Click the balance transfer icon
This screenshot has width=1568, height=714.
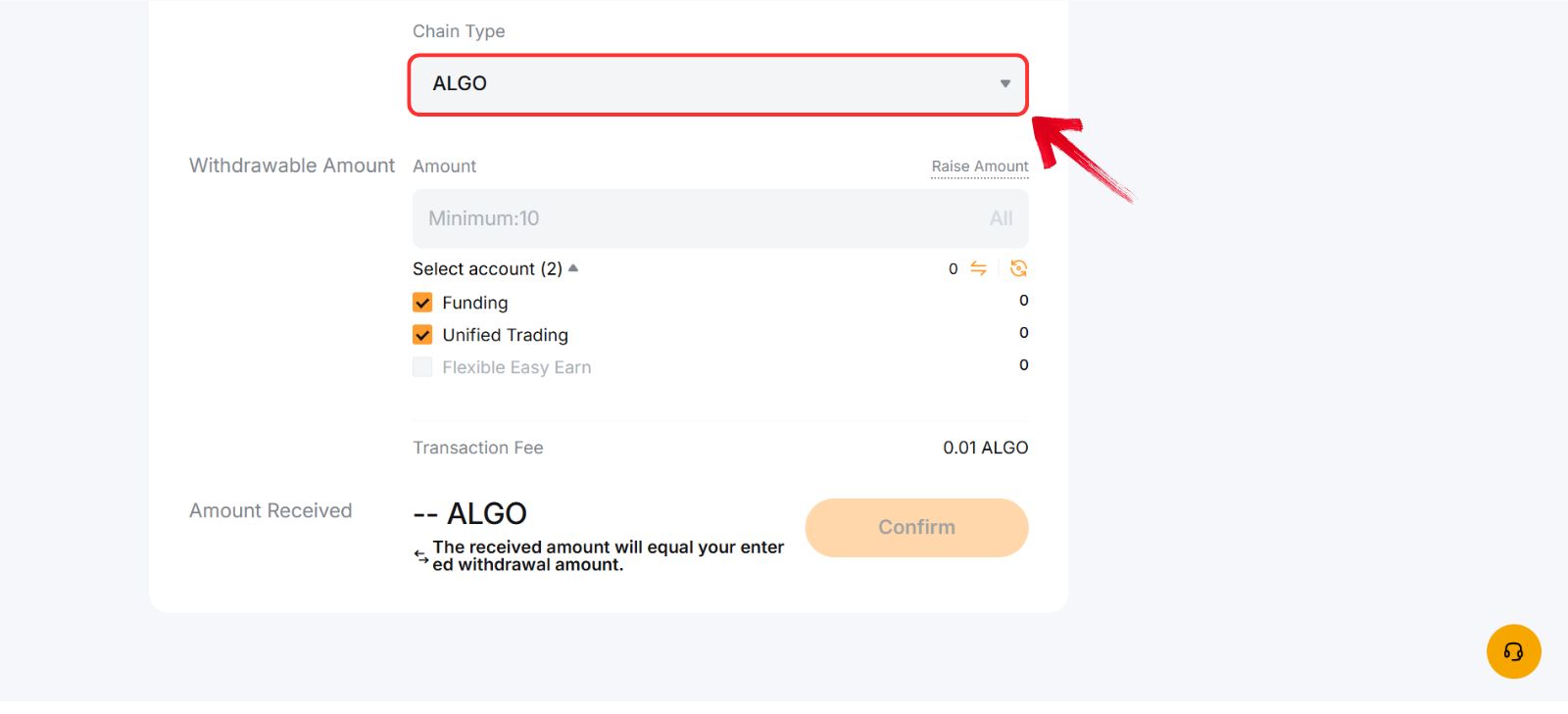[979, 268]
